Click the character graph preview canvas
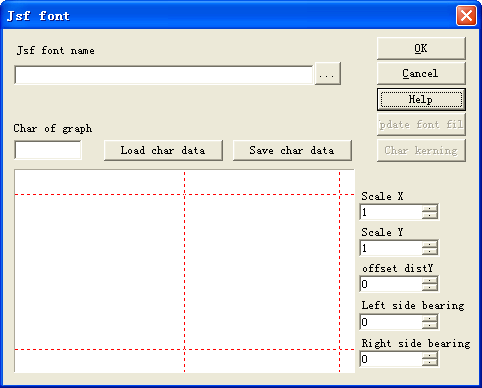 184,271
